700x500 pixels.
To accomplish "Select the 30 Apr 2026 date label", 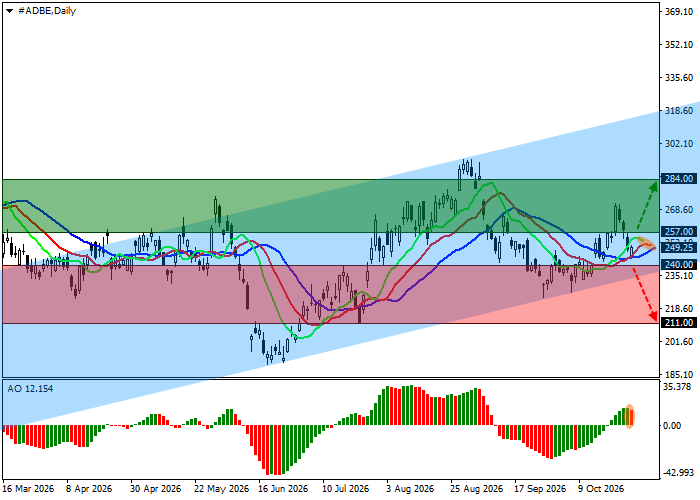I will pos(155,489).
